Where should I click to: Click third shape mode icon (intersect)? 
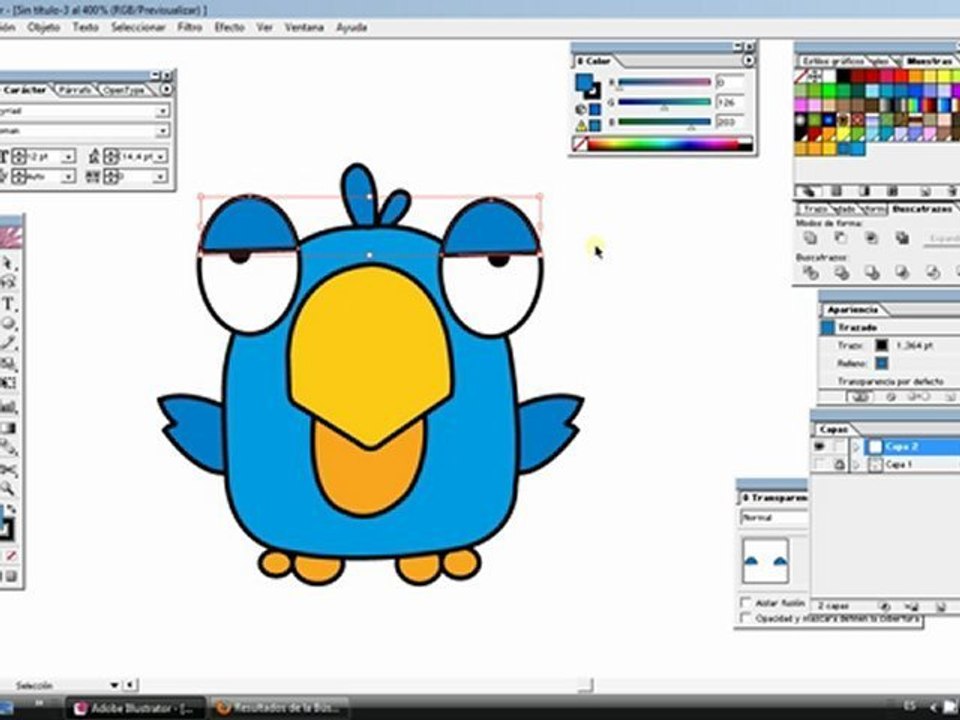coord(872,238)
